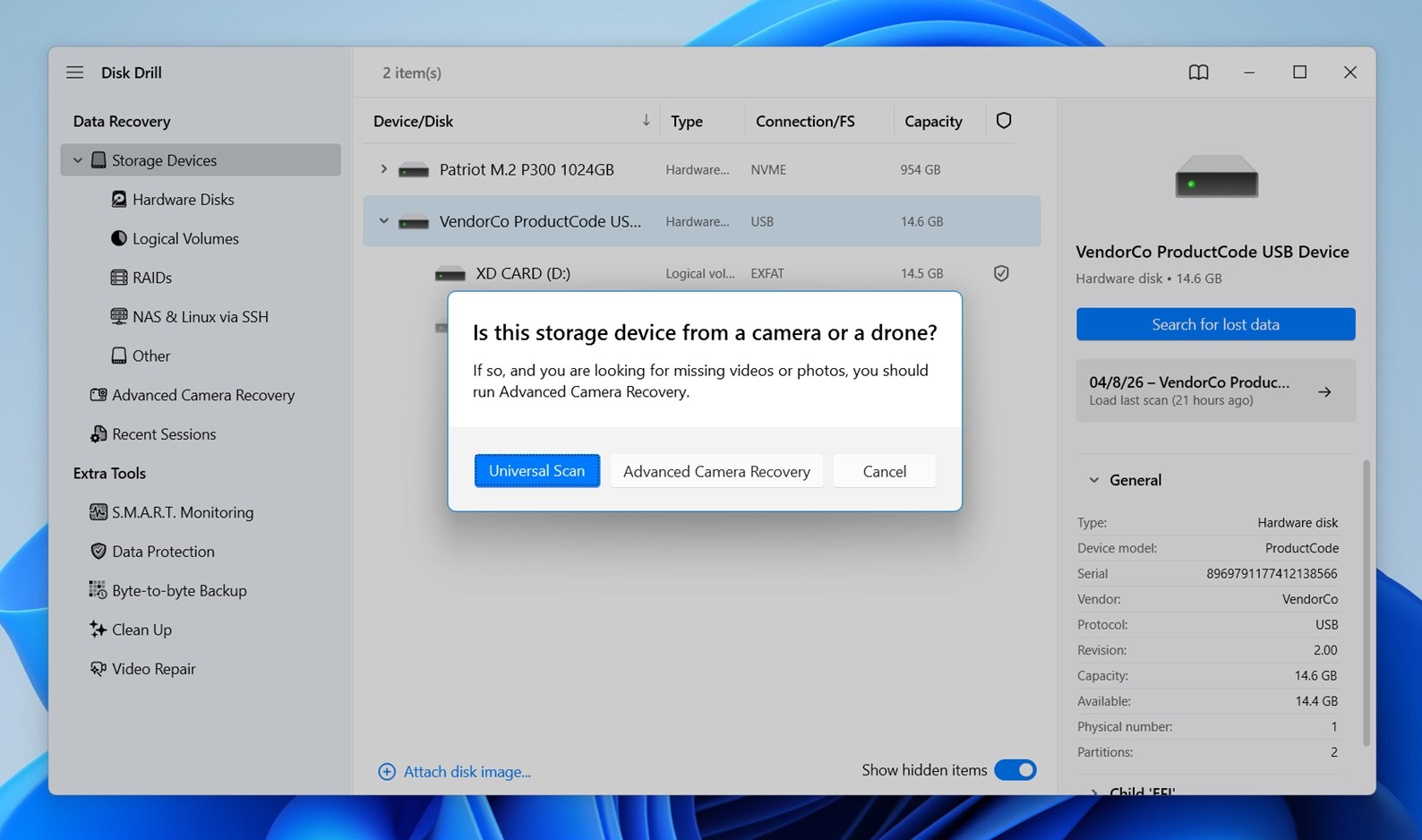Click the Video Repair icon
1422x840 pixels.
pyautogui.click(x=99, y=669)
